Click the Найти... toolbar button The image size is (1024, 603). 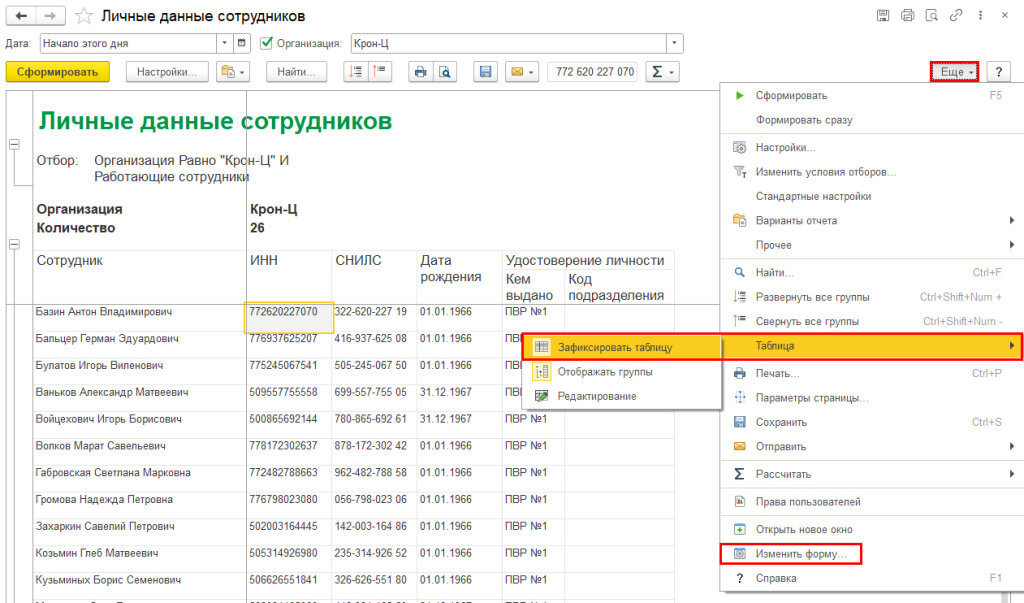[296, 72]
